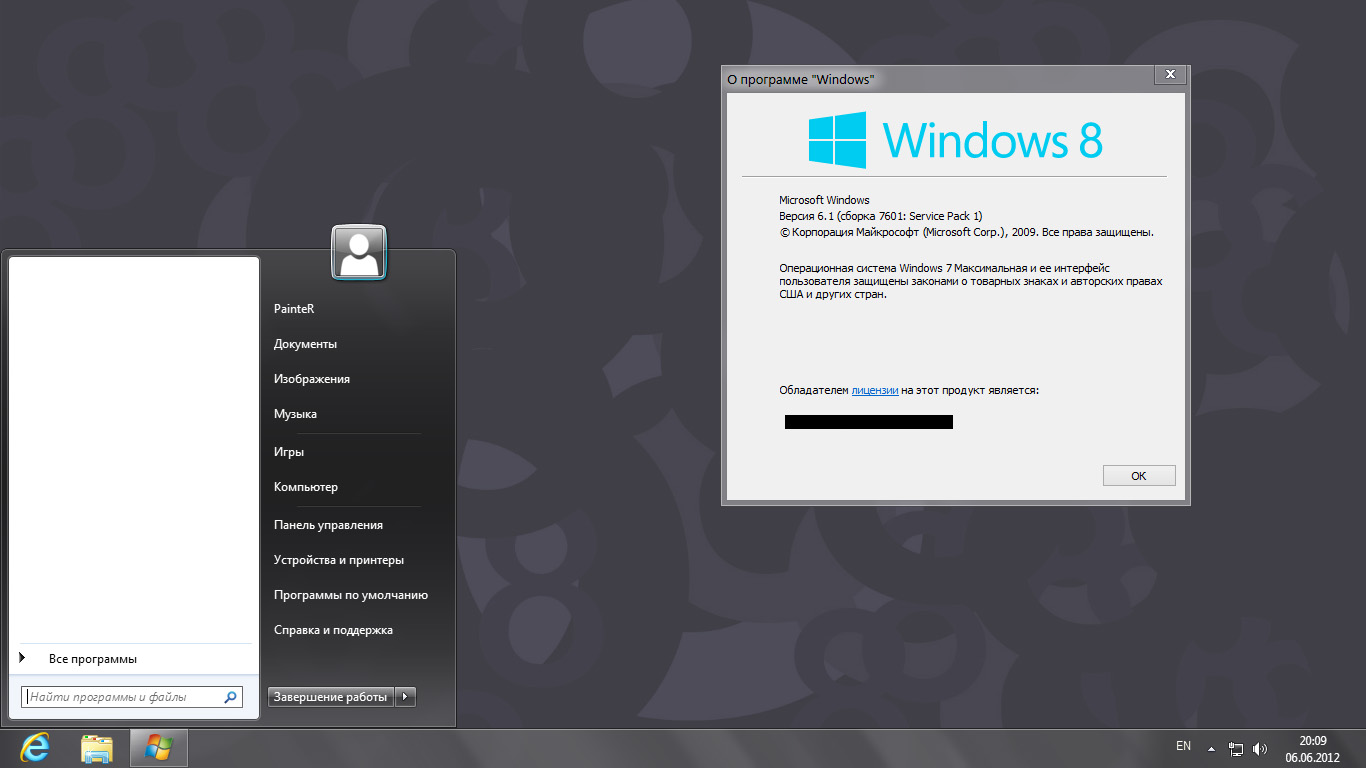The width and height of the screenshot is (1366, 768).
Task: Click the taskbar clock showing 20:09
Action: coord(1312,749)
